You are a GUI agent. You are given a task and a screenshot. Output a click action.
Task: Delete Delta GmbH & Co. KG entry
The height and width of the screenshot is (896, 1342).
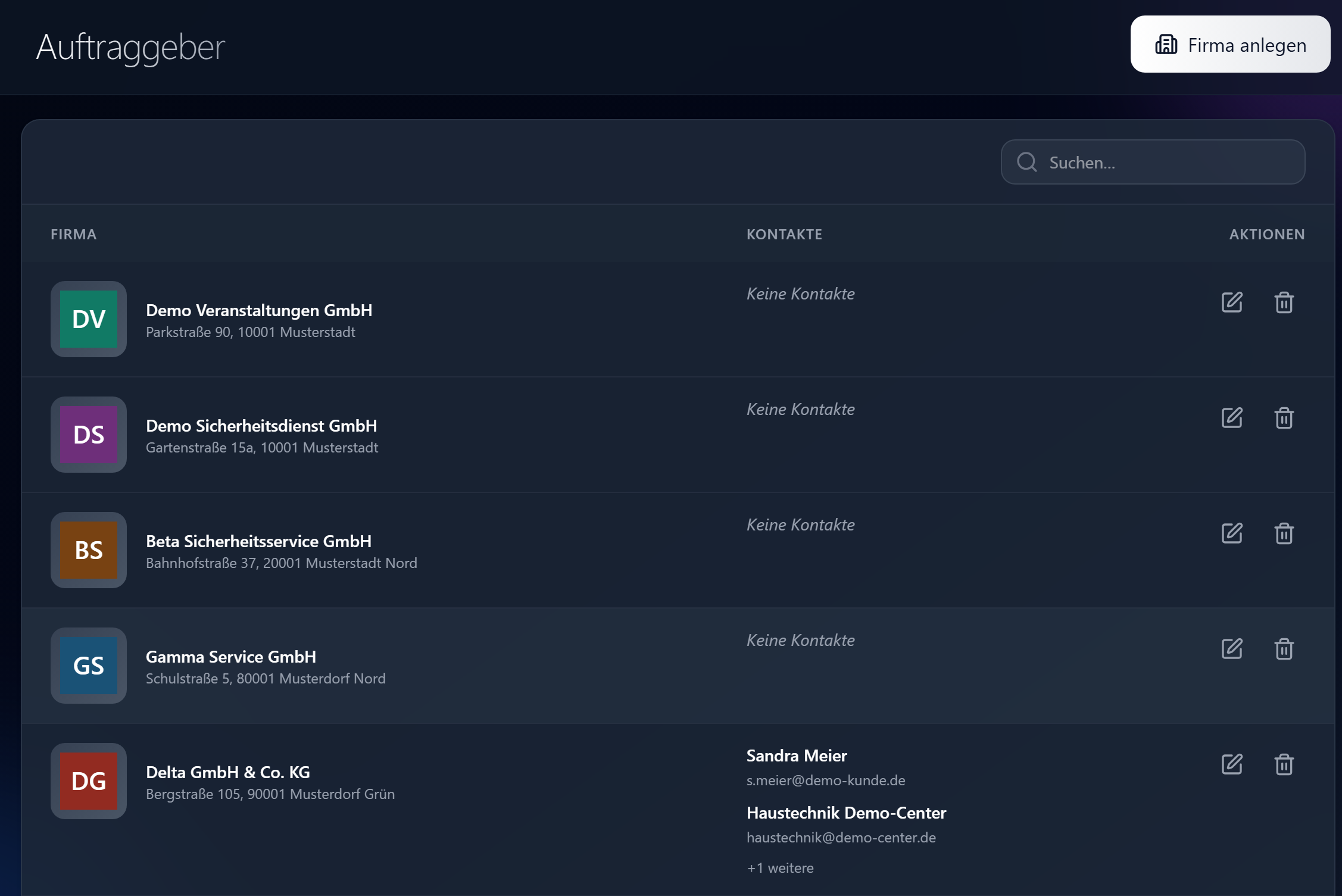(x=1284, y=764)
